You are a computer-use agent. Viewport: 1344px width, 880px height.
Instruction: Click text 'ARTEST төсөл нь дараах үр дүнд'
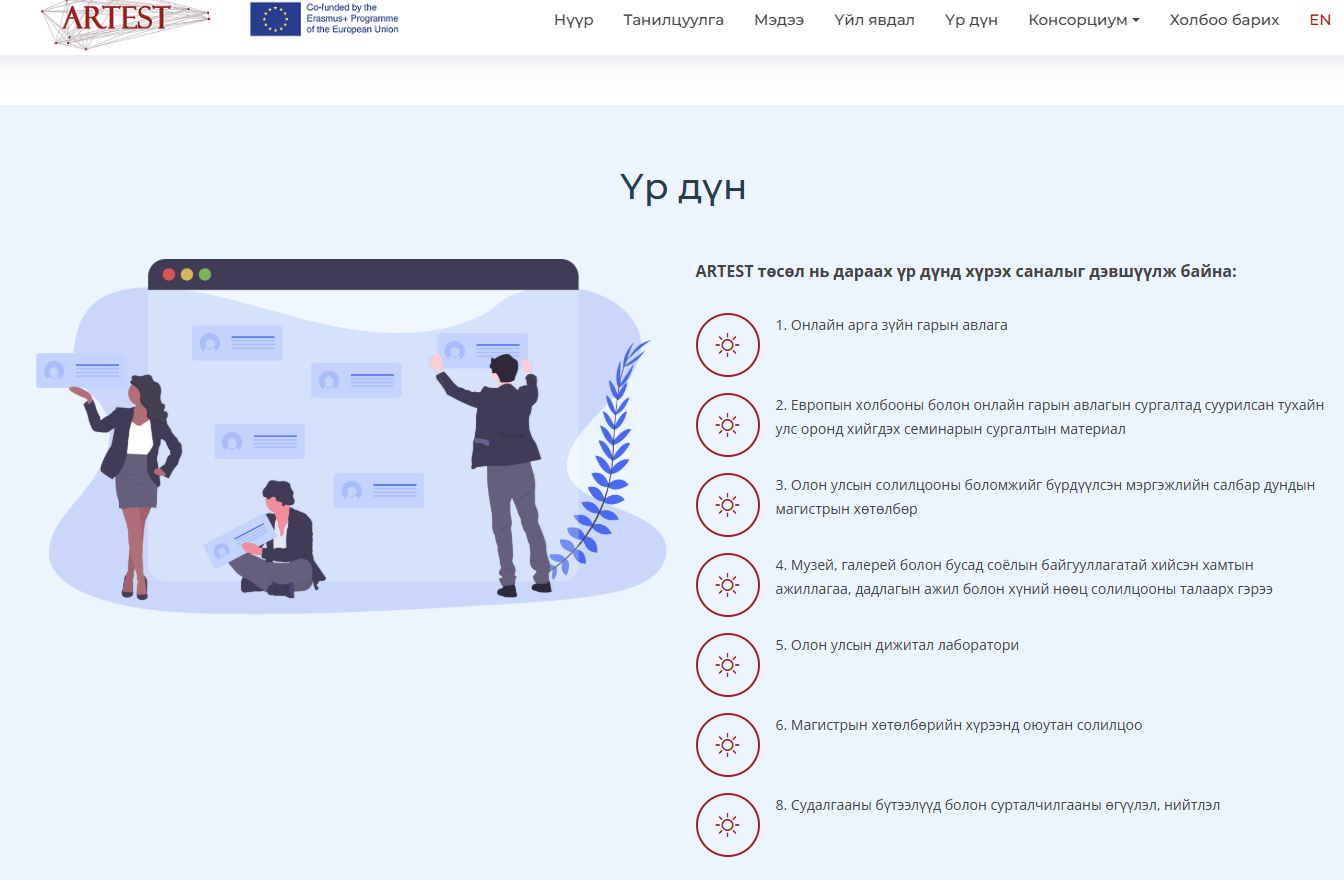966,271
